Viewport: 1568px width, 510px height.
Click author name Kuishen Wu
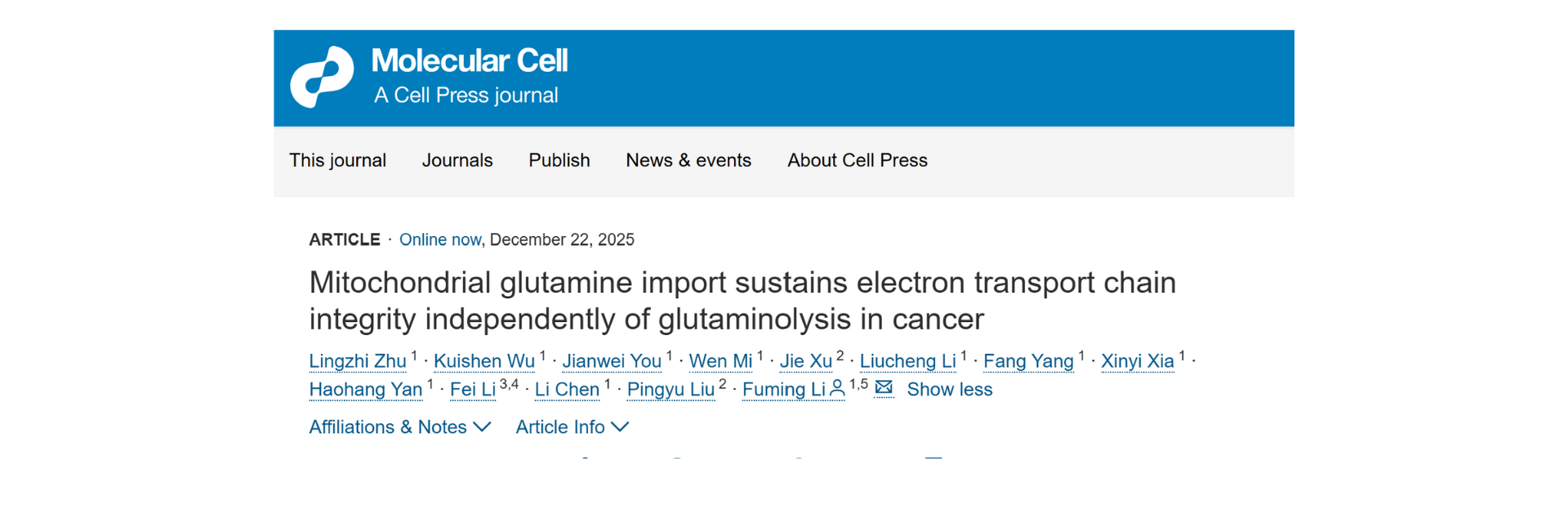click(483, 361)
